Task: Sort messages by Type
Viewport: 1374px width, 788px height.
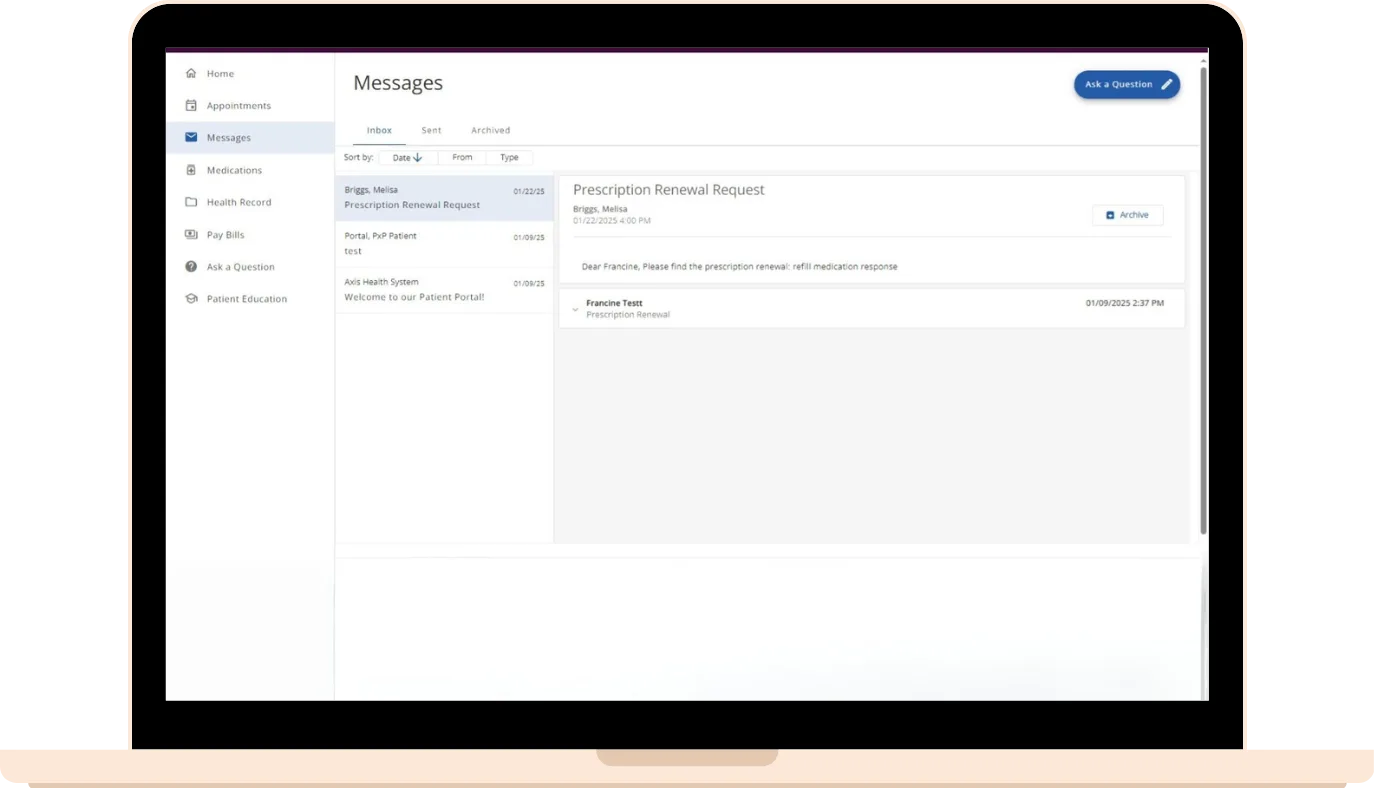Action: [509, 158]
